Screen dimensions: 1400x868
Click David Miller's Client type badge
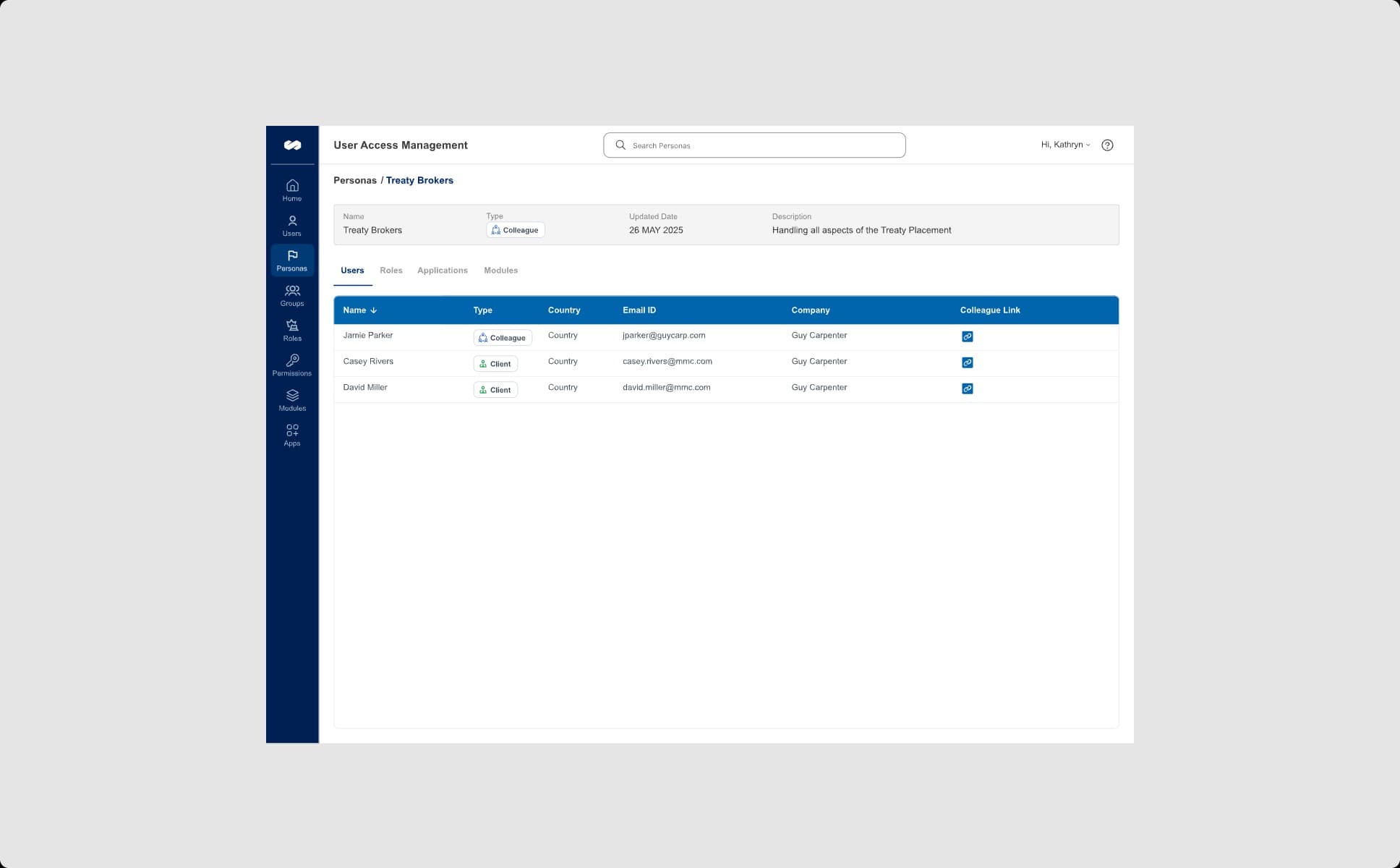point(495,390)
